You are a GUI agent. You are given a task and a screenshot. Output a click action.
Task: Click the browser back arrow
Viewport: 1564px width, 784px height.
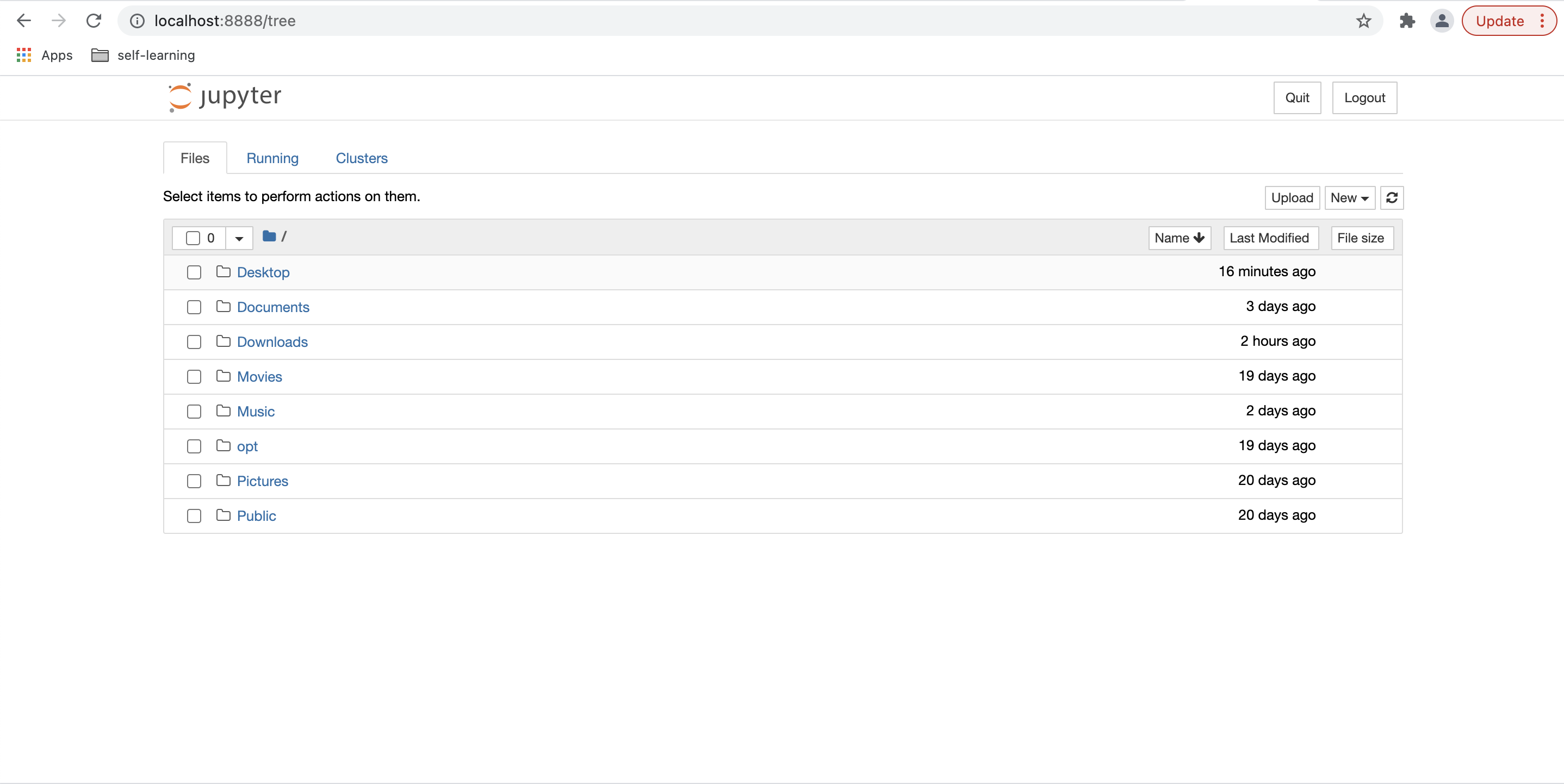(24, 21)
